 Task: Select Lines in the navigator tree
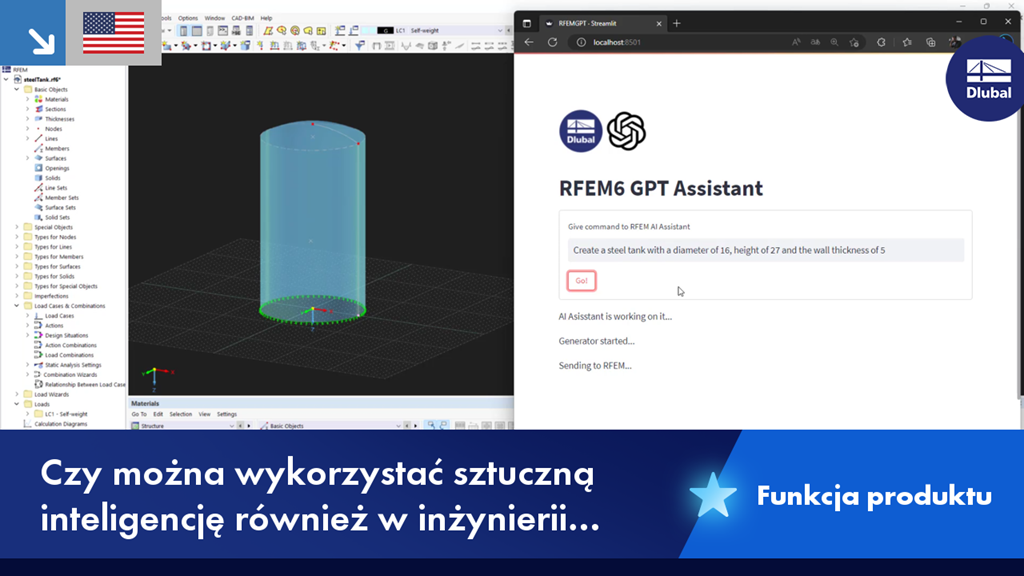click(x=51, y=138)
